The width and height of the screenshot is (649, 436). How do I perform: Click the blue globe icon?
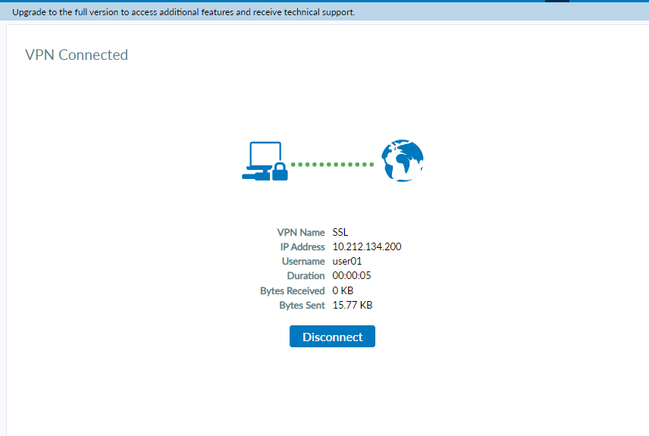pyautogui.click(x=402, y=161)
